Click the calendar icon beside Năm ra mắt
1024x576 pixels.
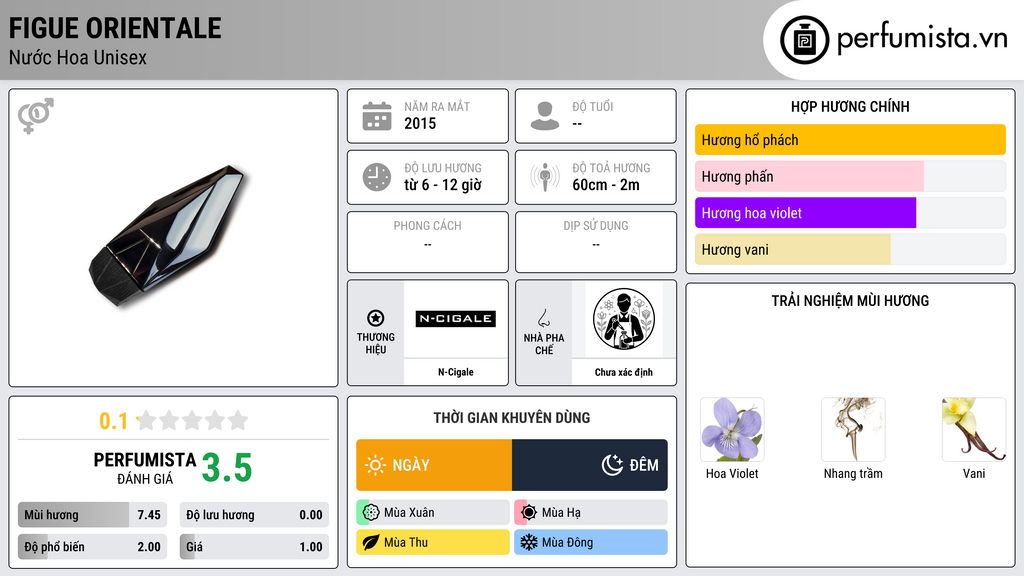click(377, 116)
